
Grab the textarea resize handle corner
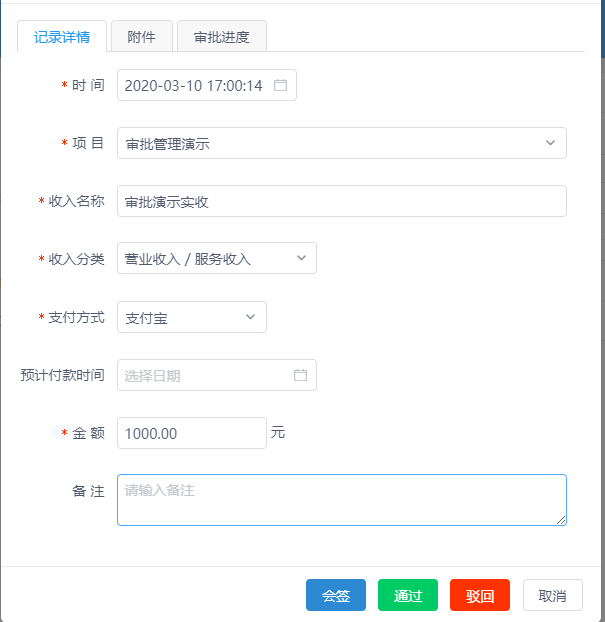coord(561,520)
